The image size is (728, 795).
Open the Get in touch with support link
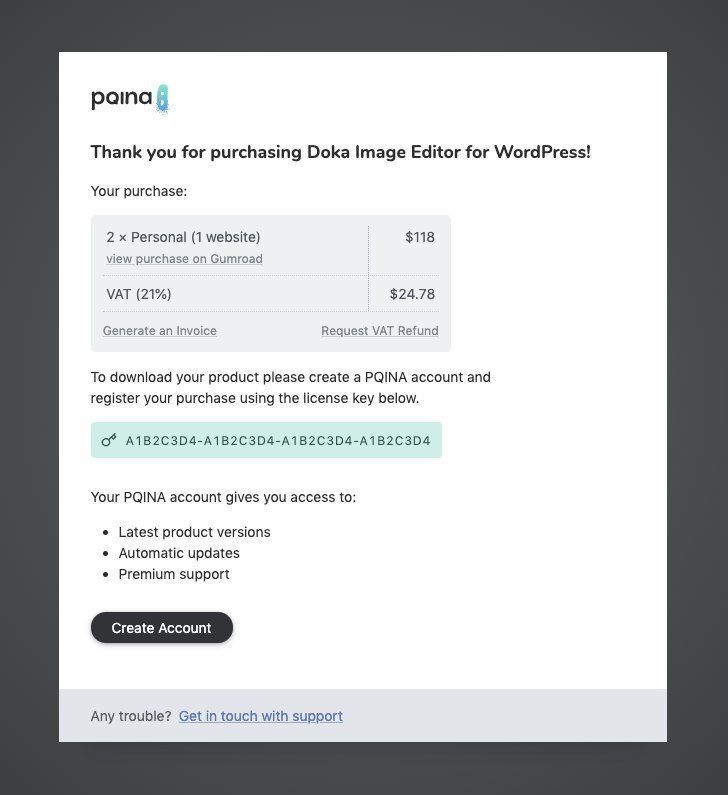(x=260, y=716)
